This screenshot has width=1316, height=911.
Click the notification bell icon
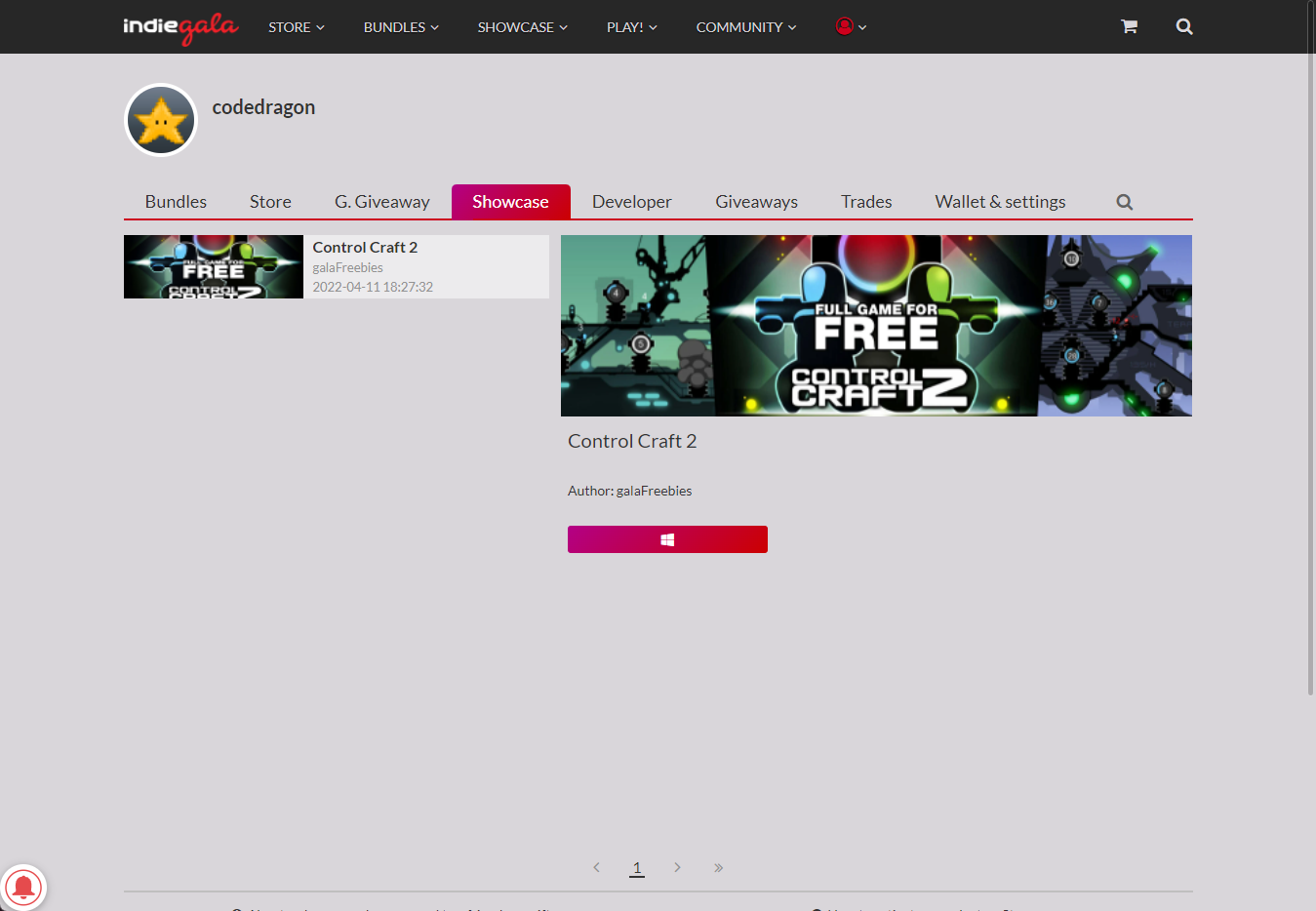(23, 888)
